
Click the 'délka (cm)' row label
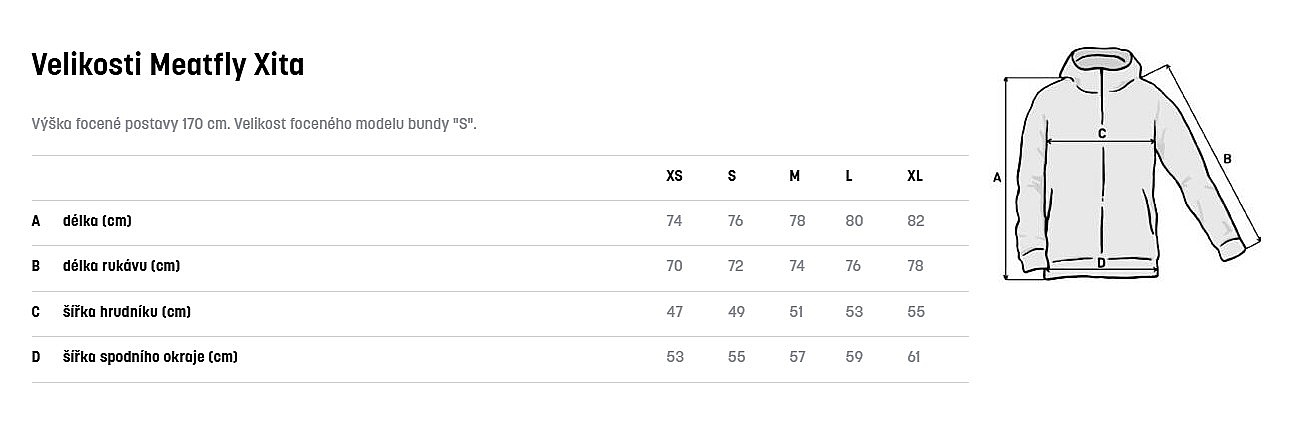pos(97,221)
